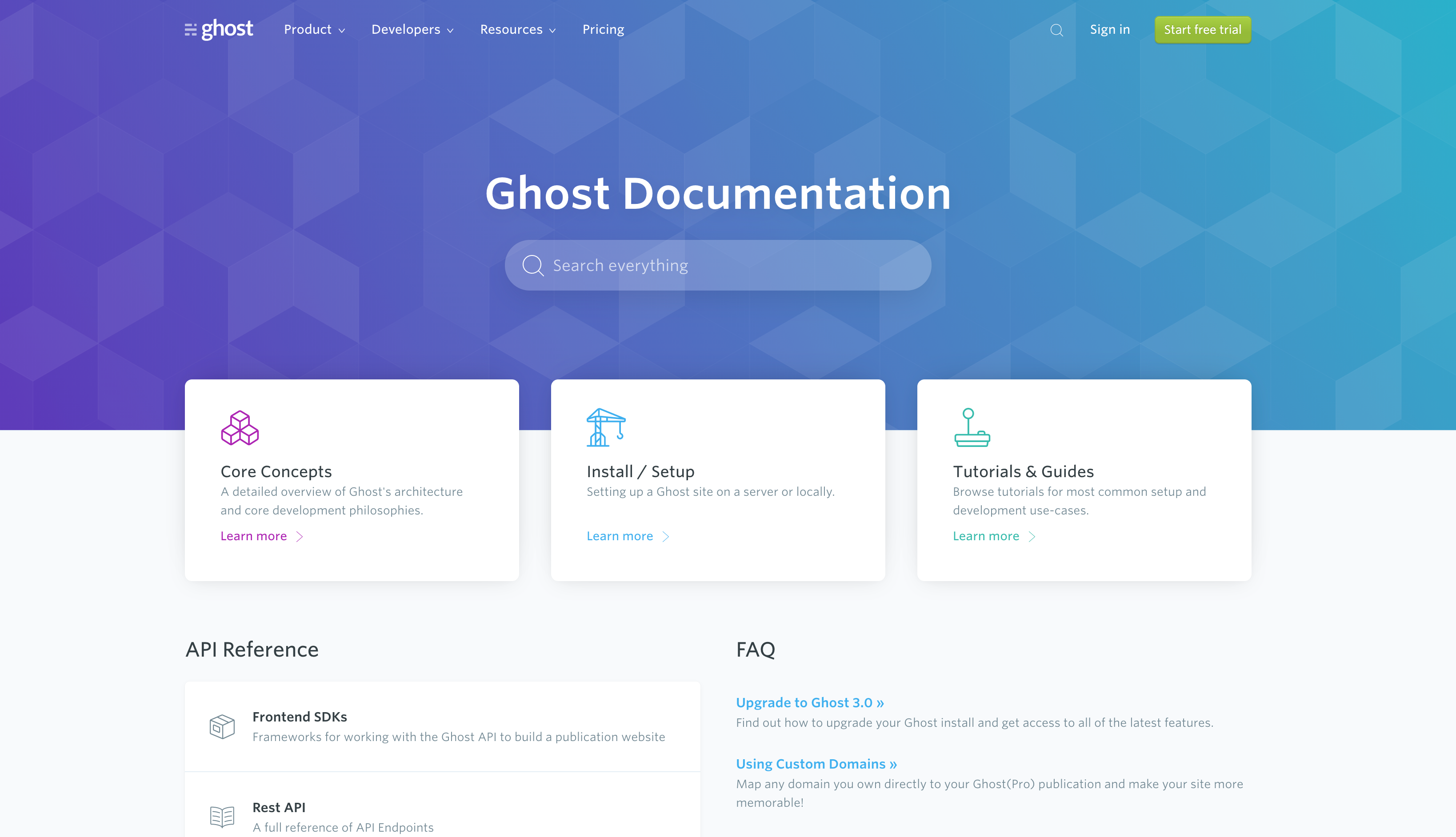Click the Core Concepts cubes icon
Image resolution: width=1456 pixels, height=837 pixels.
240,428
